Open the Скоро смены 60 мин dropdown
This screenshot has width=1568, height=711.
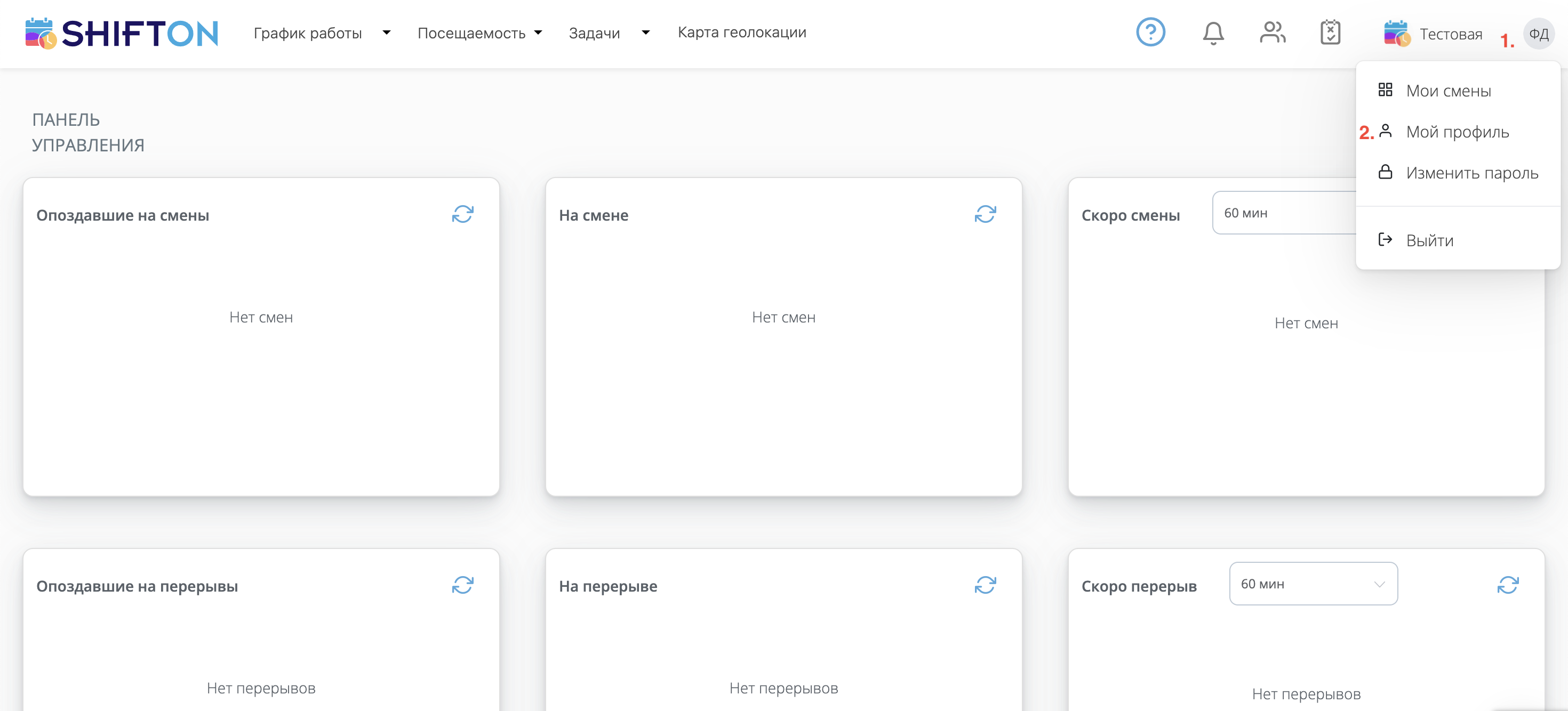[x=1284, y=213]
